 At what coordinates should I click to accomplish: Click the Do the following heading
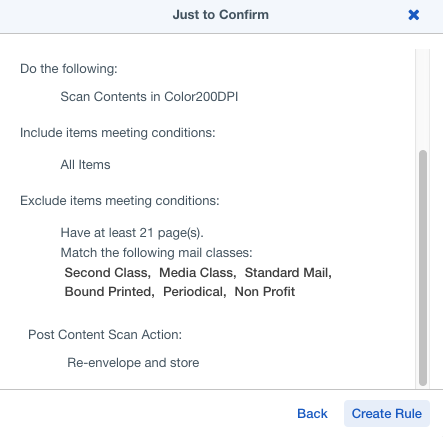tap(69, 69)
